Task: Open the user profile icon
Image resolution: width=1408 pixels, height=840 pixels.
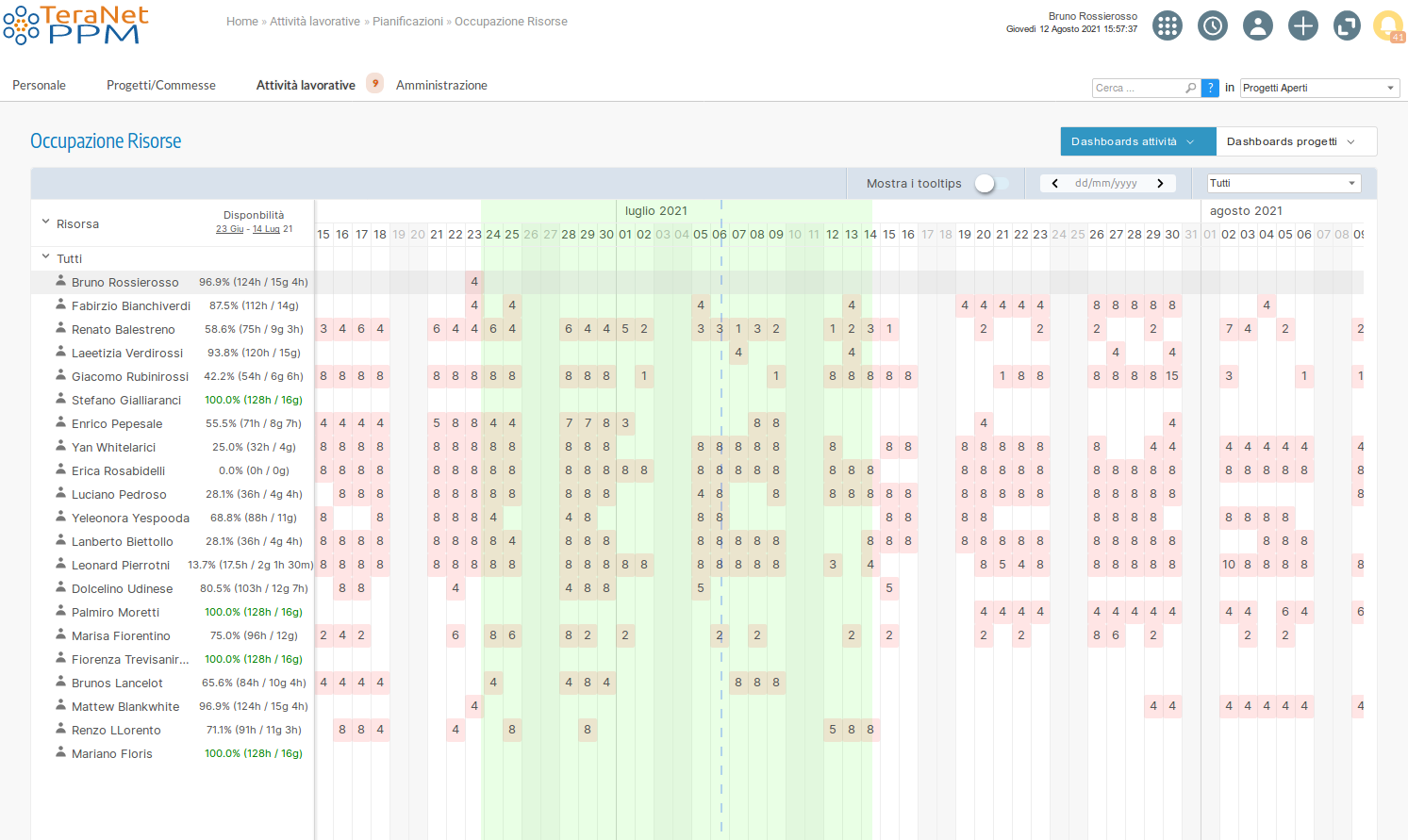Action: 1258,25
